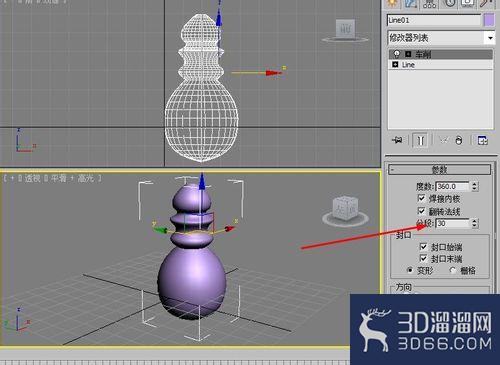Open Configure Modifier Sets icon
This screenshot has width=500, height=365.
point(483,140)
